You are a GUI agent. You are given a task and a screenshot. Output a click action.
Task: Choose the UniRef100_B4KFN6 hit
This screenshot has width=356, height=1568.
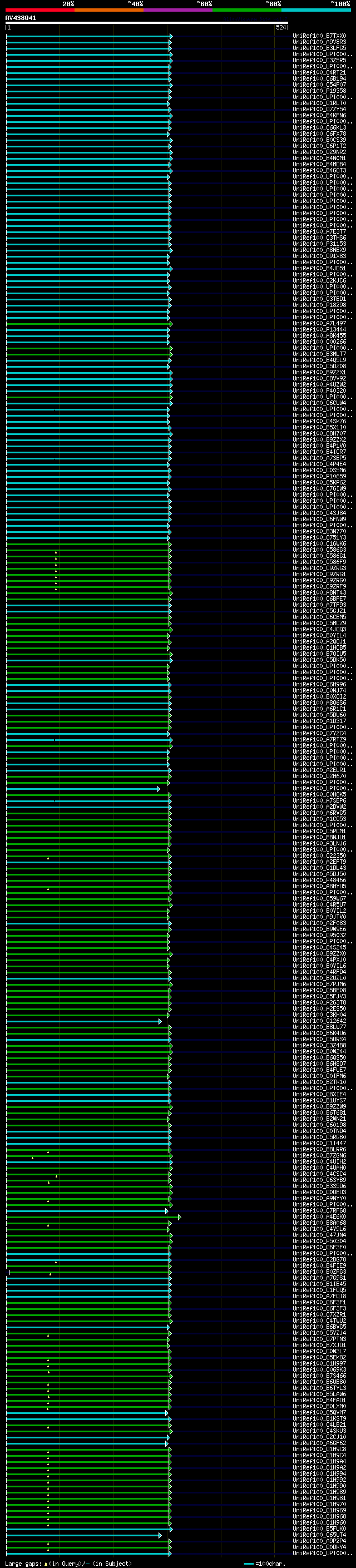point(319,115)
